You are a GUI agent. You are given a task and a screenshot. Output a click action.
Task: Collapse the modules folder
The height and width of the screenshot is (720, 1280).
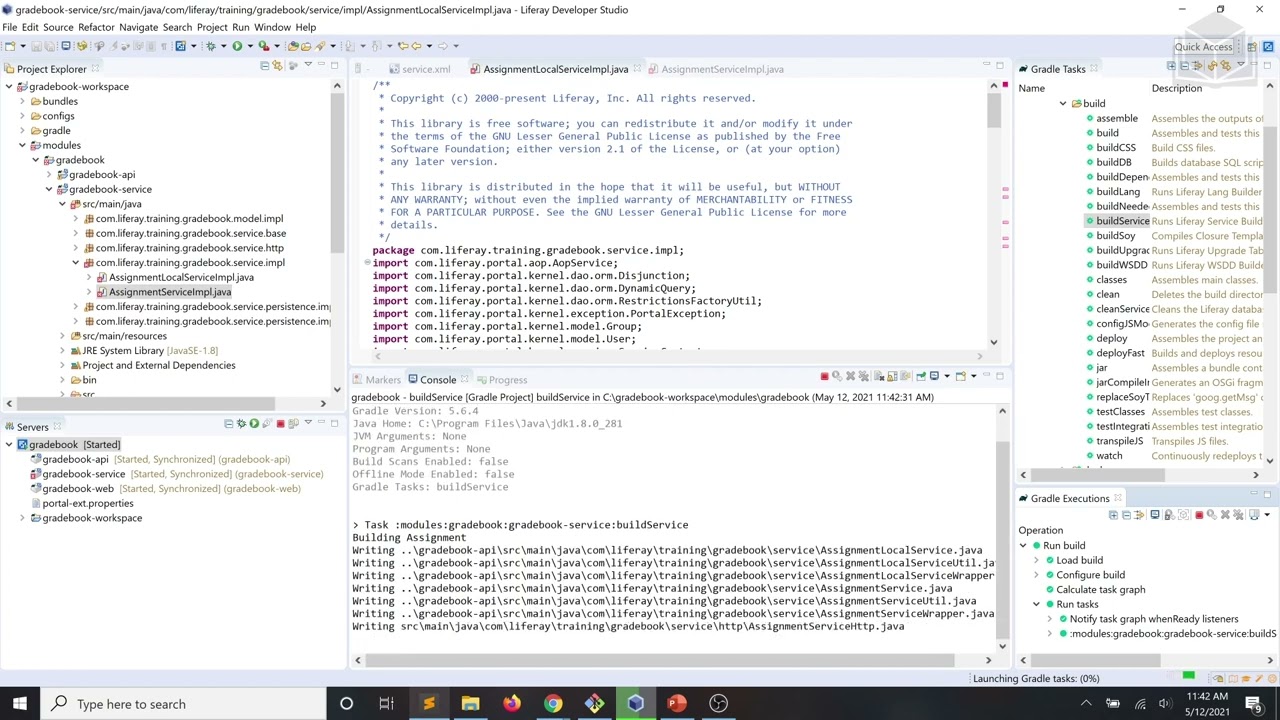(x=22, y=146)
